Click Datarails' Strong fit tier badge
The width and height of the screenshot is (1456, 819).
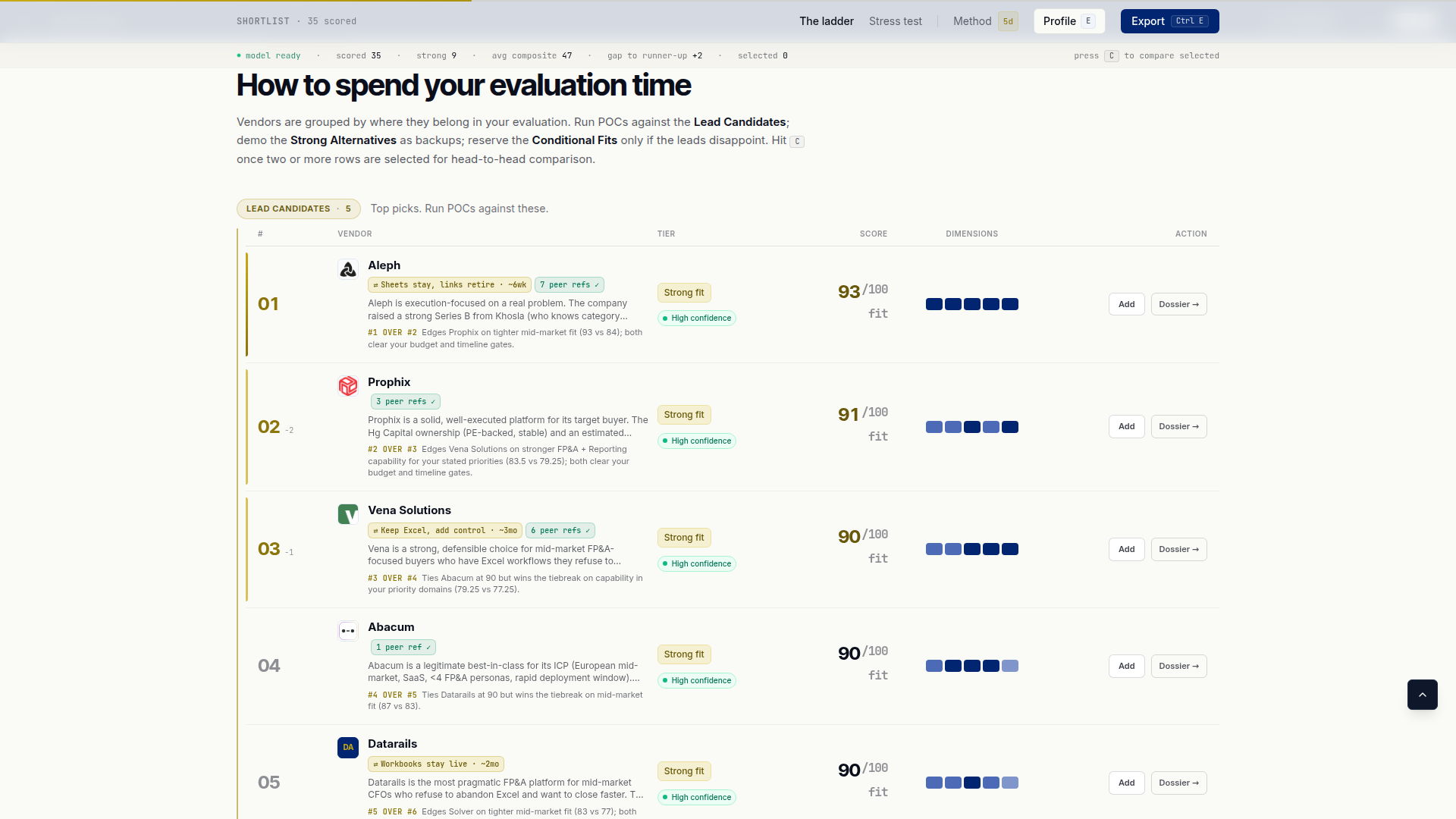(684, 771)
